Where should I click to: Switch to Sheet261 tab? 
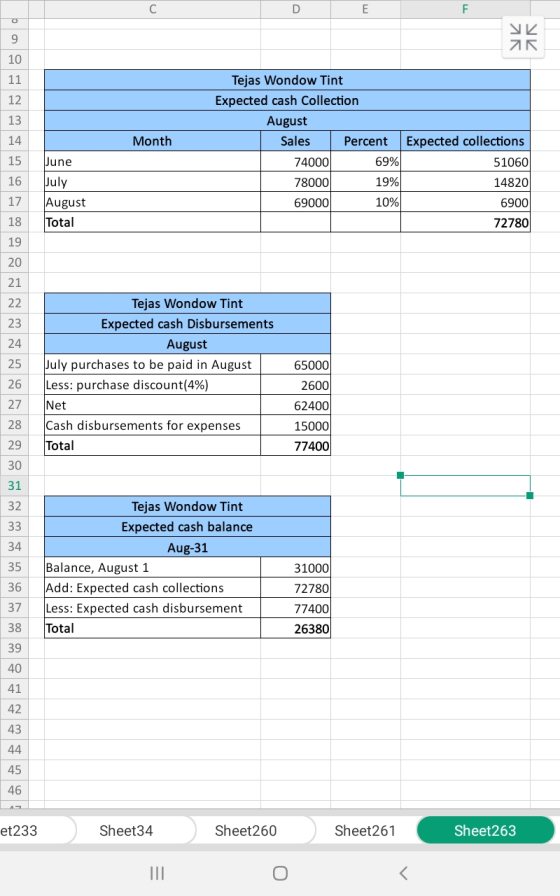tap(365, 830)
